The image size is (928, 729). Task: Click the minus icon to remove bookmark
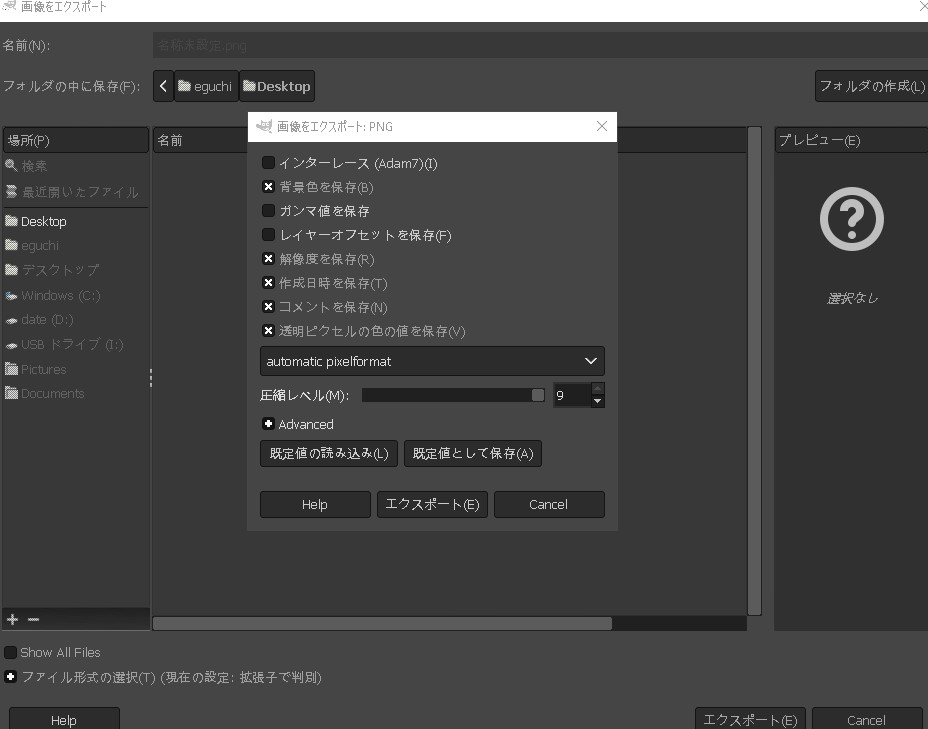pos(33,620)
